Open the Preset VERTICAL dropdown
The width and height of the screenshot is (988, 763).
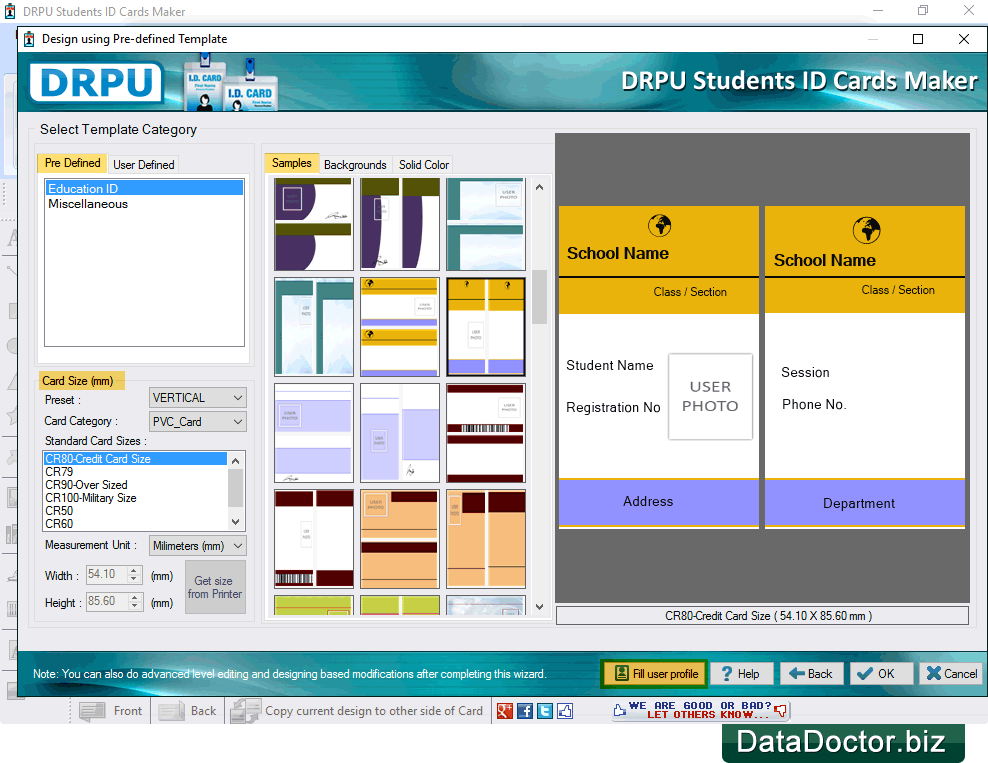(197, 398)
